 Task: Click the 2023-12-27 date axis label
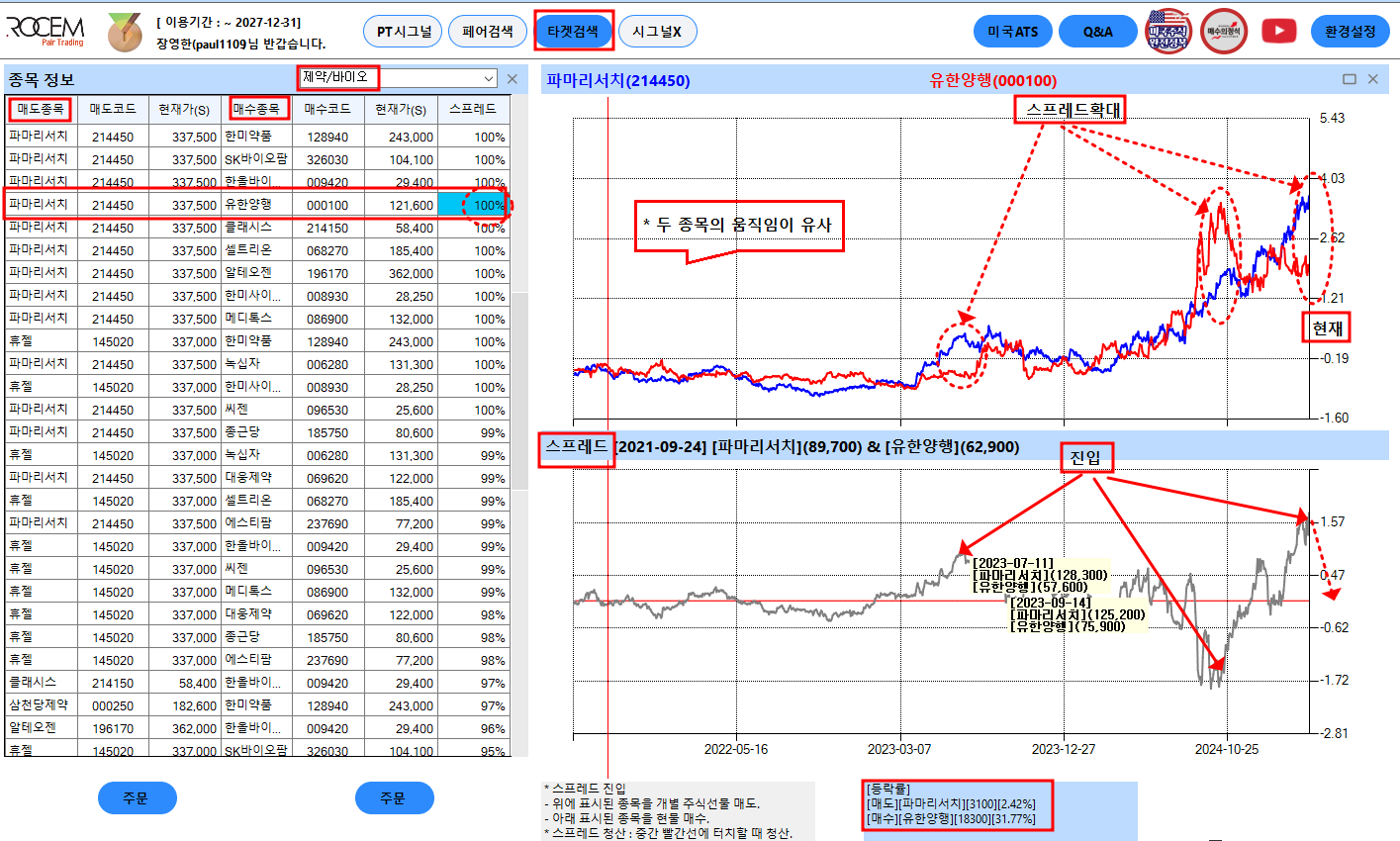[1064, 749]
